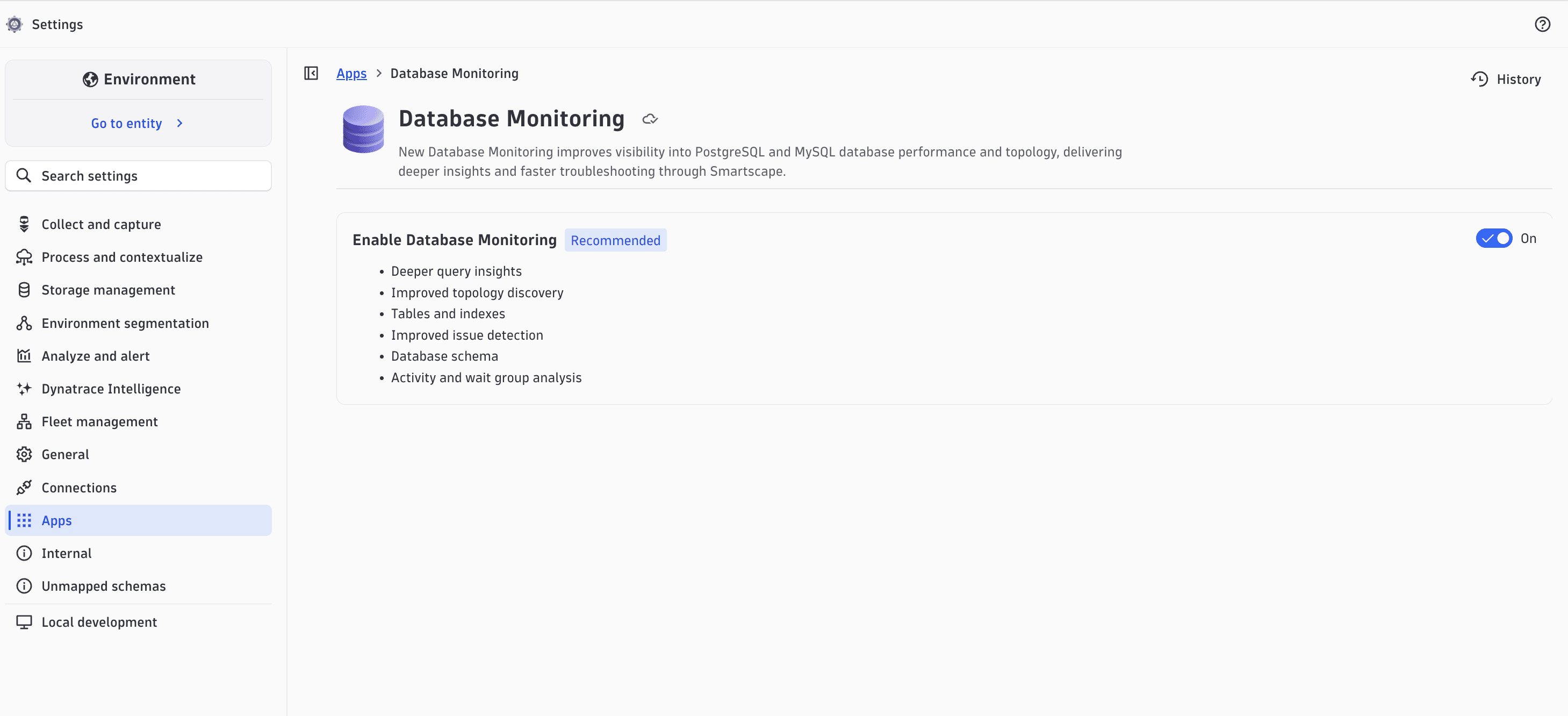Select the Apps sidebar item
Image resolution: width=1568 pixels, height=716 pixels.
coord(138,520)
